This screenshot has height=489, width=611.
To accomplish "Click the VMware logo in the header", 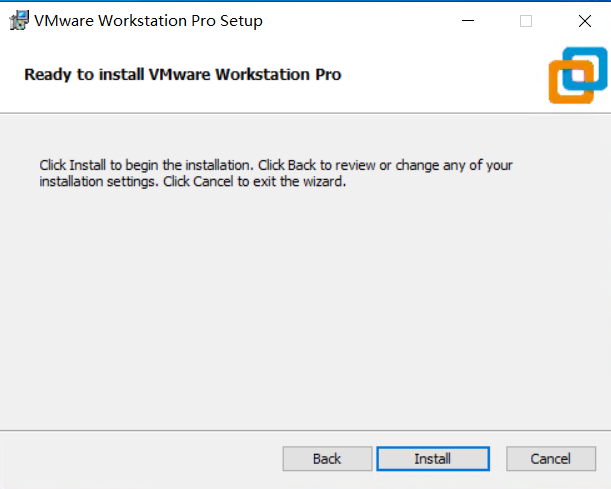I will point(577,75).
